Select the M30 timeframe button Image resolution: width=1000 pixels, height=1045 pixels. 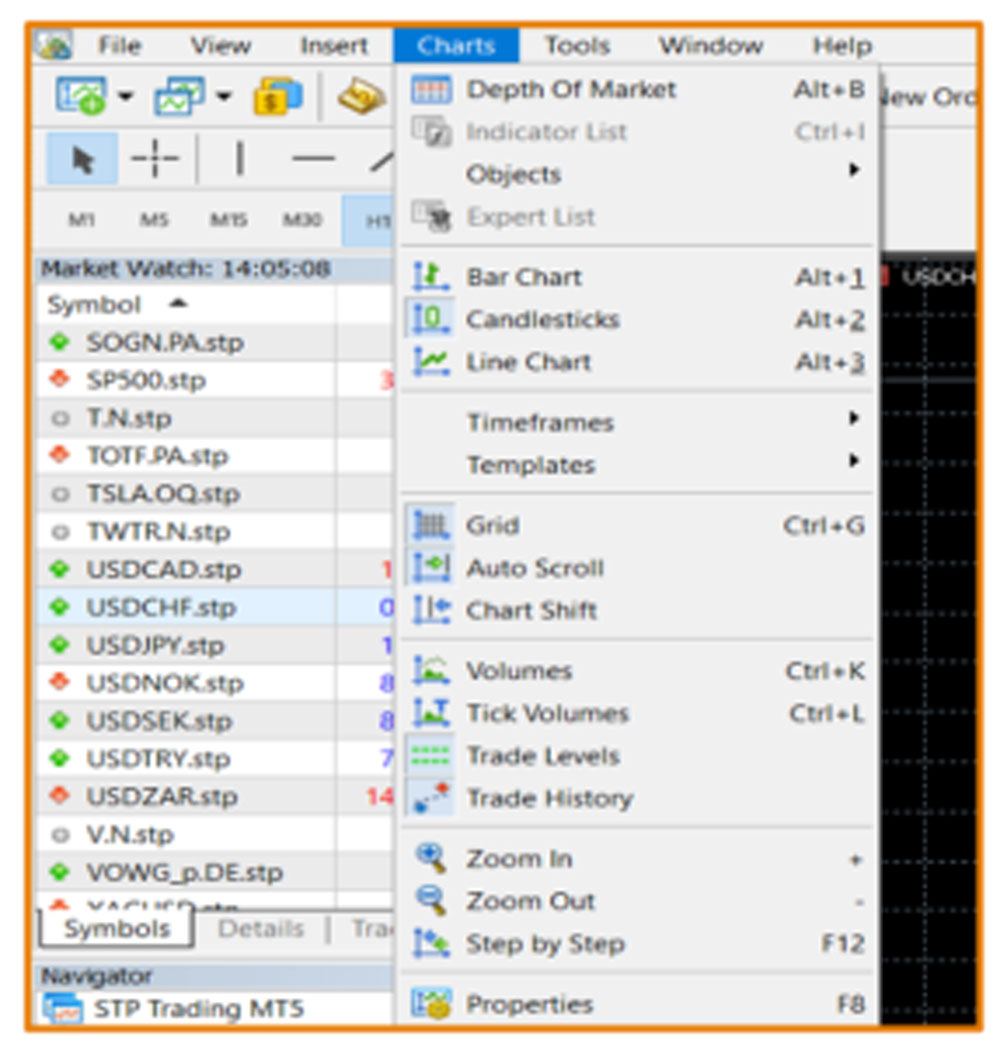click(x=303, y=220)
